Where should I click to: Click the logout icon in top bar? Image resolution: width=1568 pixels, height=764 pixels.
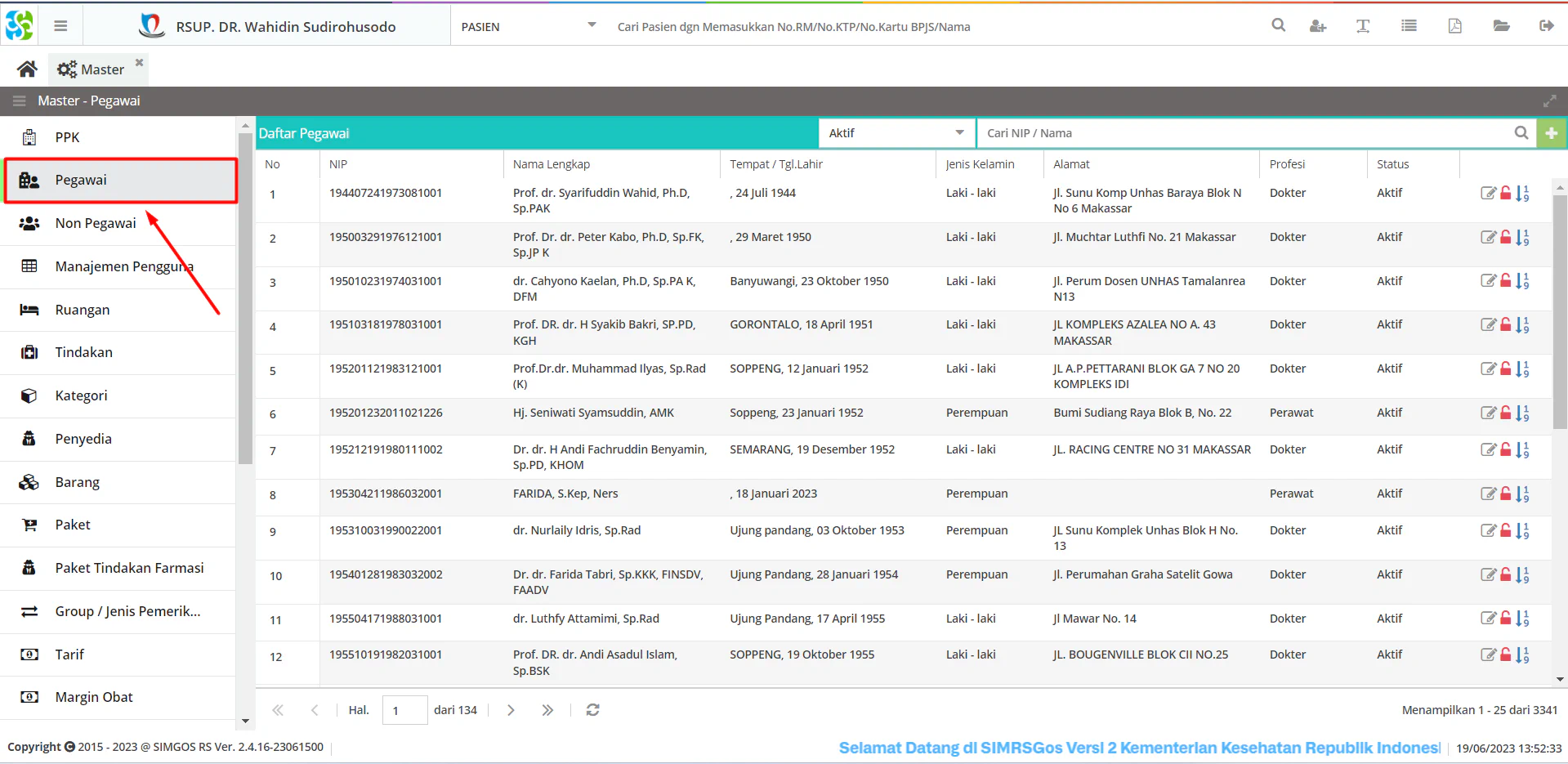pyautogui.click(x=1546, y=26)
